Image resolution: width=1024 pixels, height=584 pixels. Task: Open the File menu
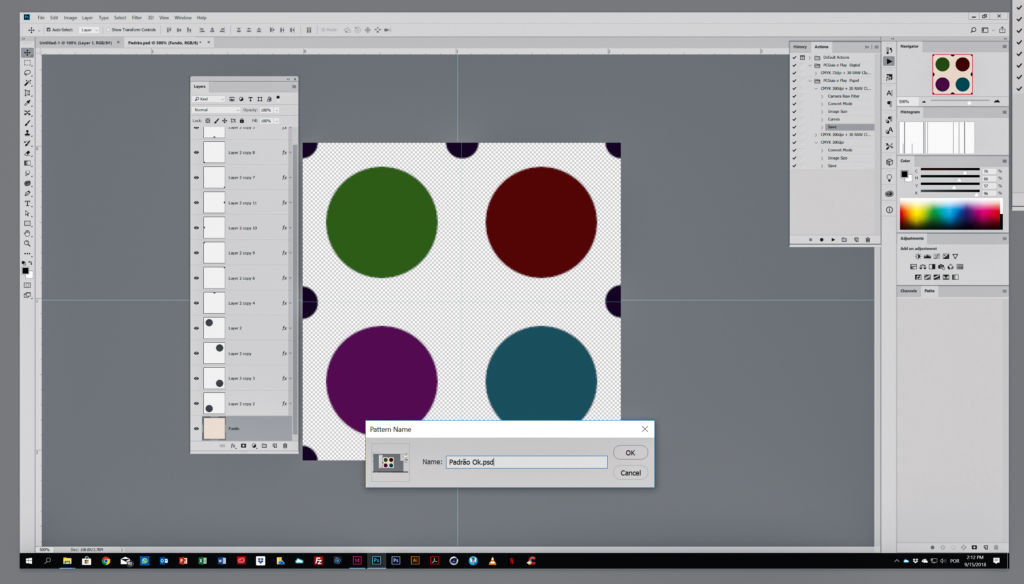(x=40, y=18)
